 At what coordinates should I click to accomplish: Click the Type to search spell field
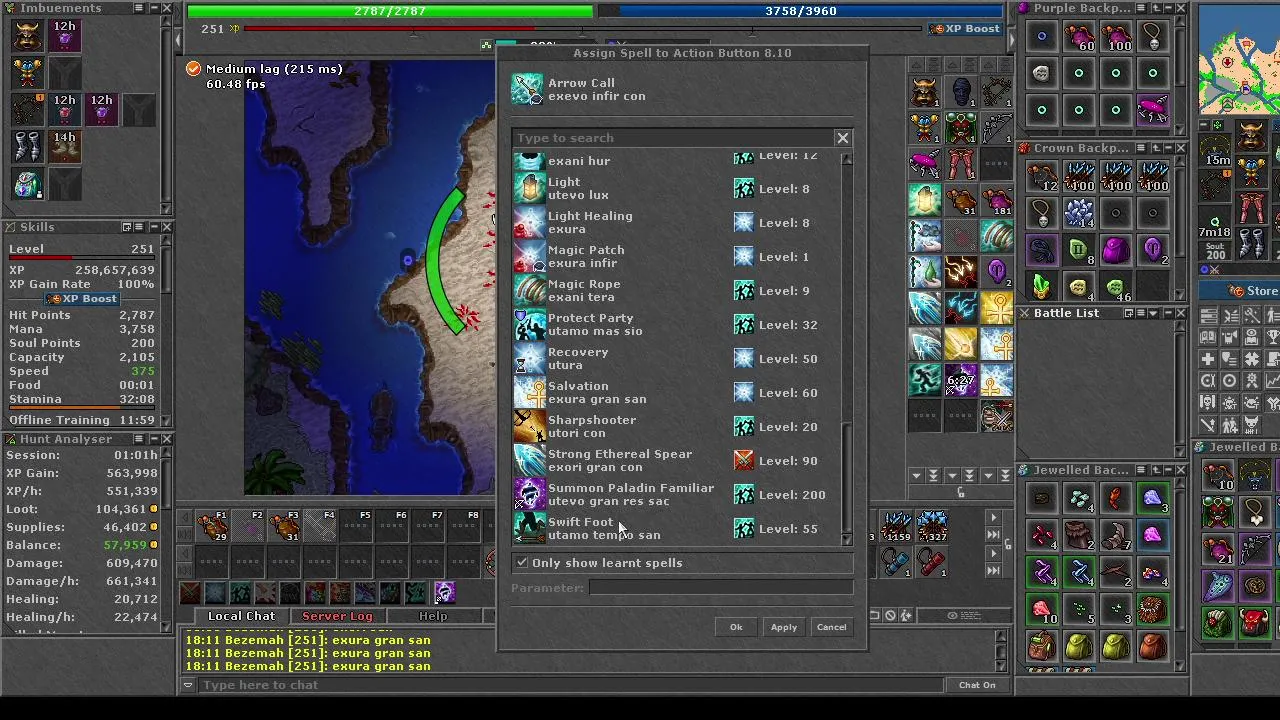click(x=673, y=138)
